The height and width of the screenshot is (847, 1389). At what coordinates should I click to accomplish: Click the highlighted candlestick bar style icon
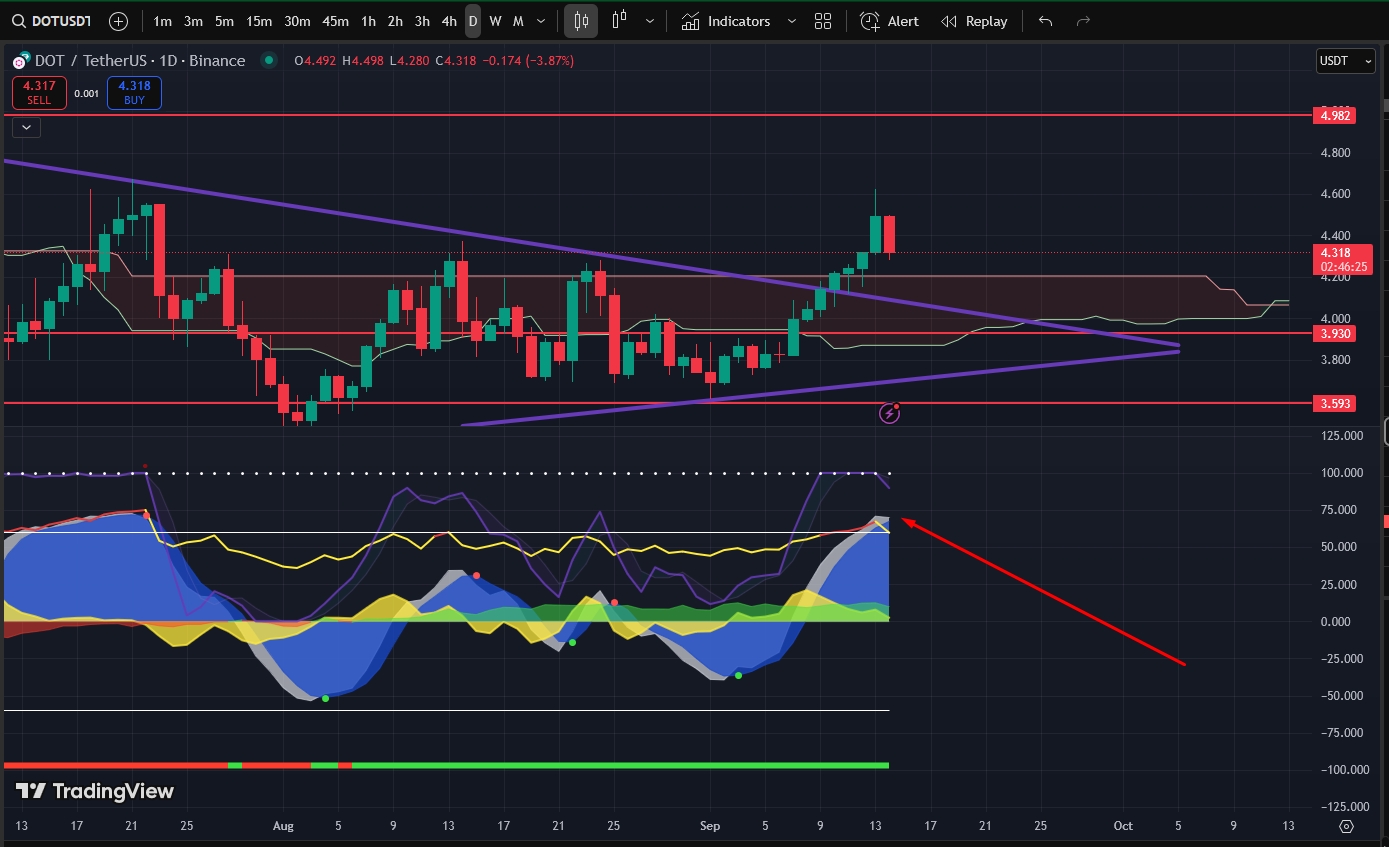coord(581,21)
